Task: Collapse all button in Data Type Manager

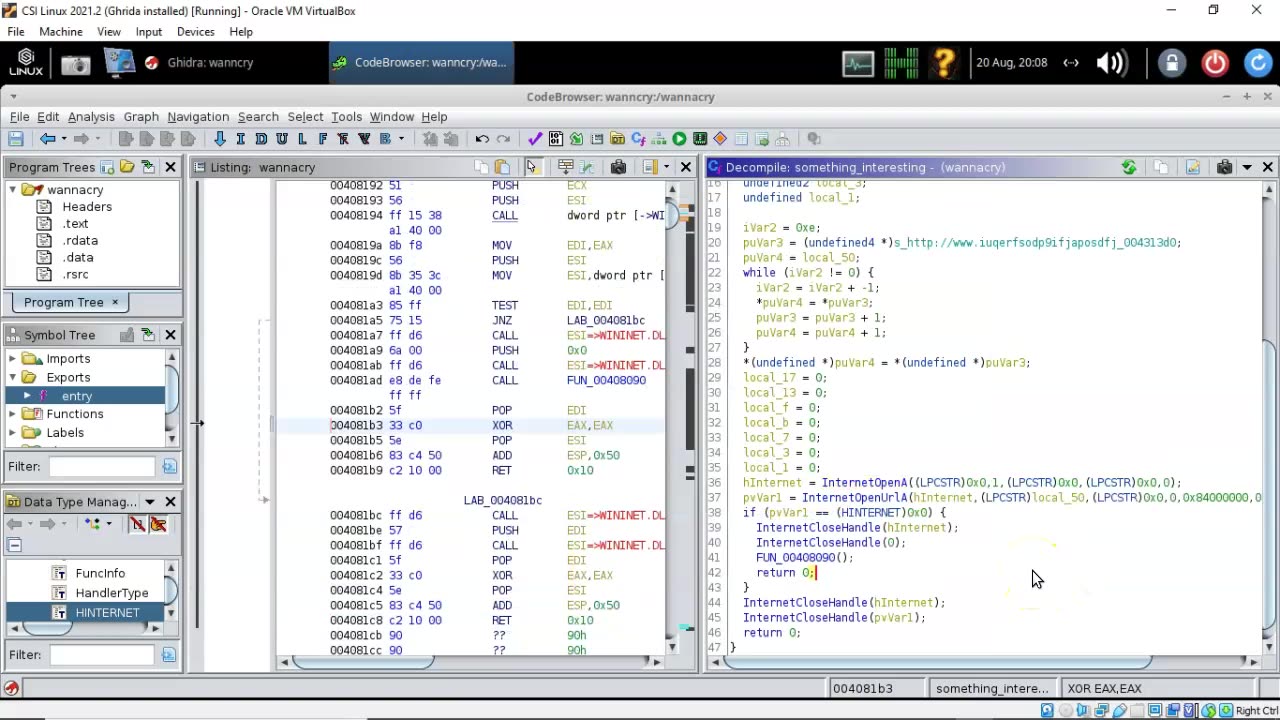Action: tap(15, 545)
